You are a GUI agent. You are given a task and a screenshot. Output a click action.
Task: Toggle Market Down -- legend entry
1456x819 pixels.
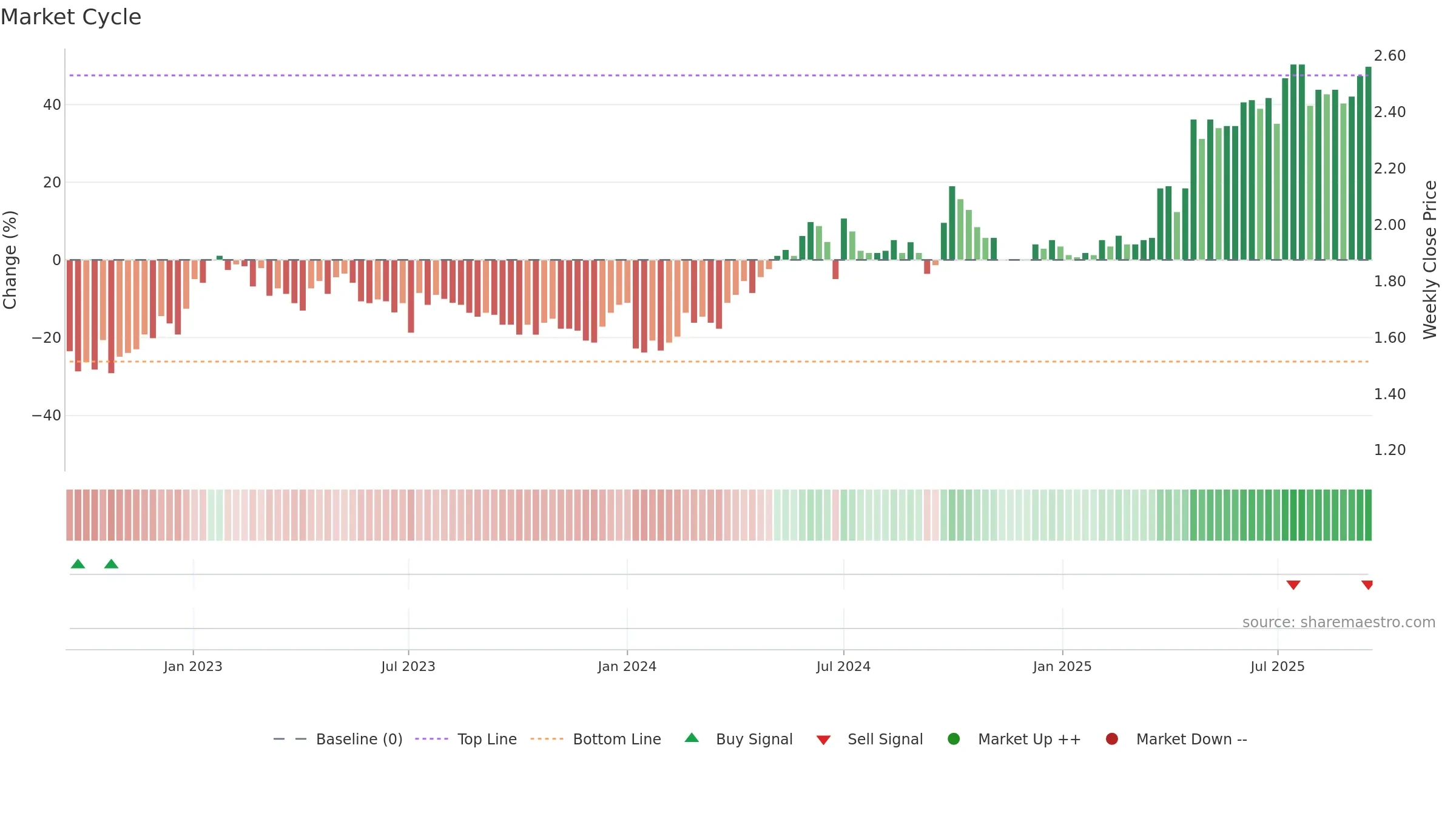click(1176, 739)
